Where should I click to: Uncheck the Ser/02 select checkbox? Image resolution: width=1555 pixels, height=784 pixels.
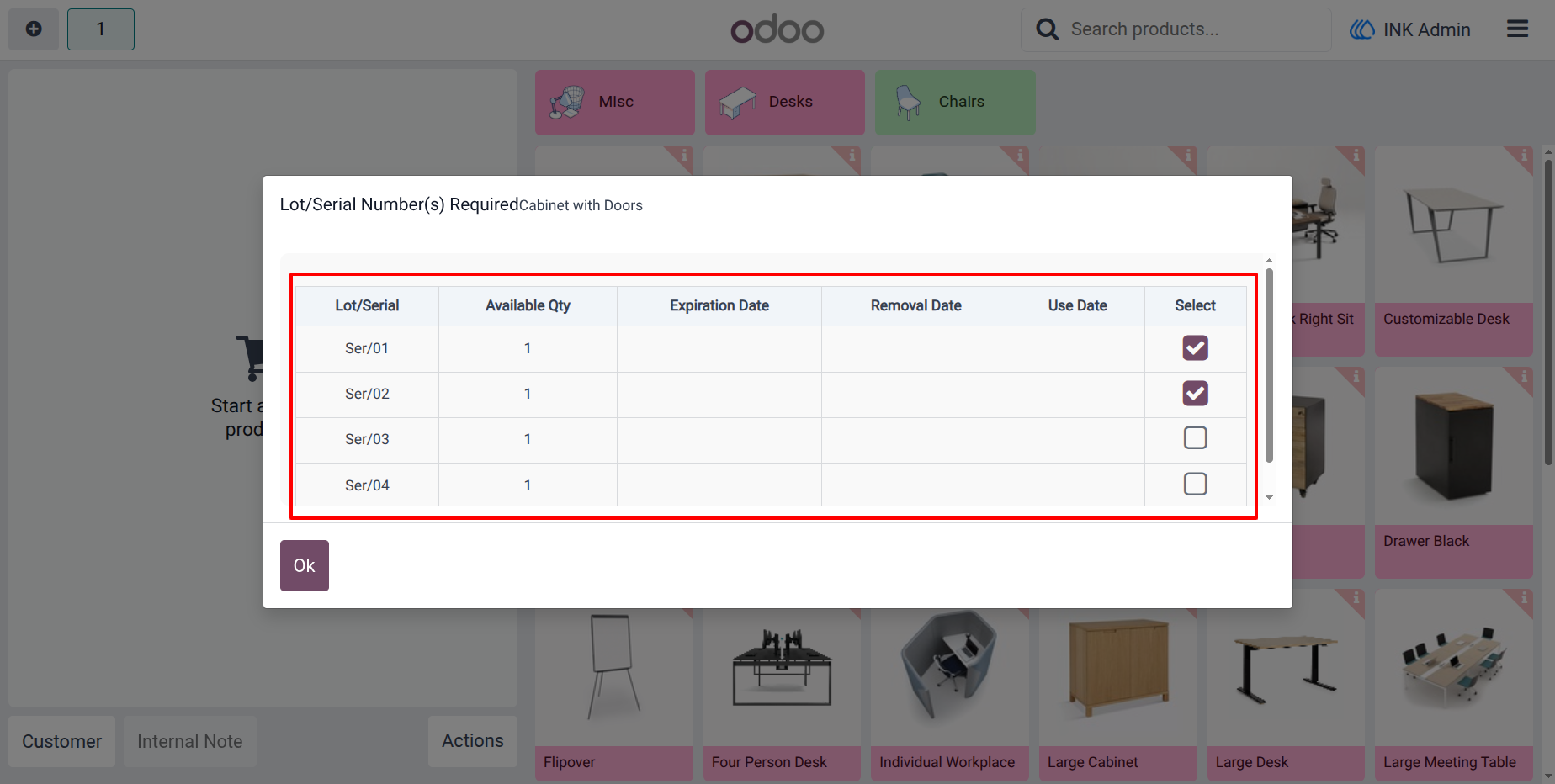point(1195,394)
